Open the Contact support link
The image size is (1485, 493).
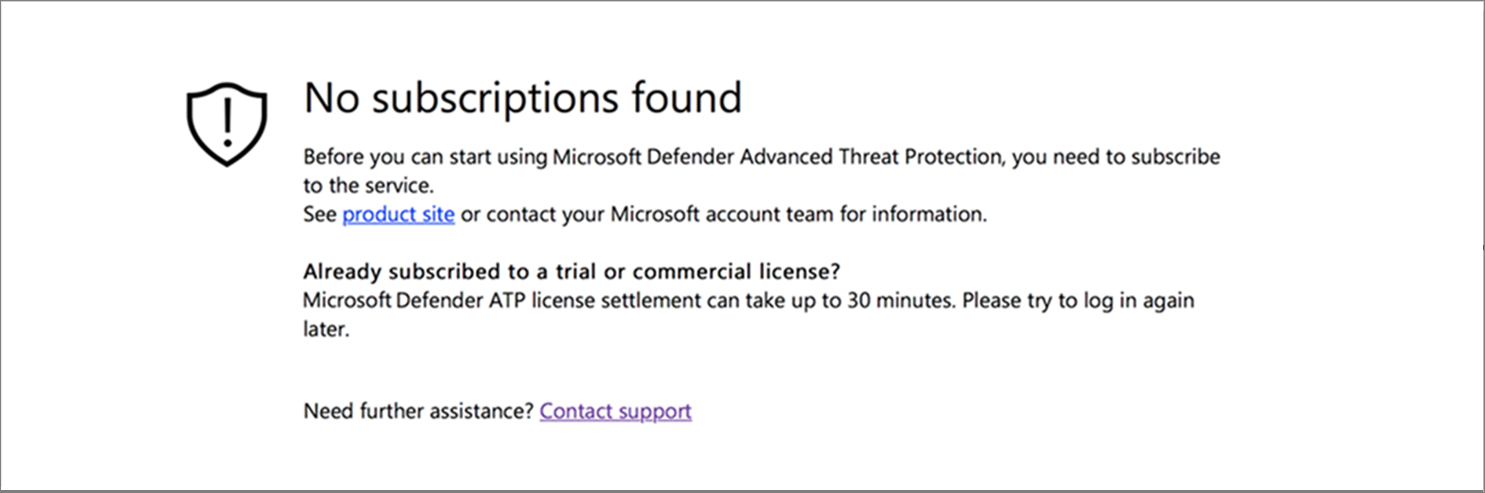[x=615, y=411]
